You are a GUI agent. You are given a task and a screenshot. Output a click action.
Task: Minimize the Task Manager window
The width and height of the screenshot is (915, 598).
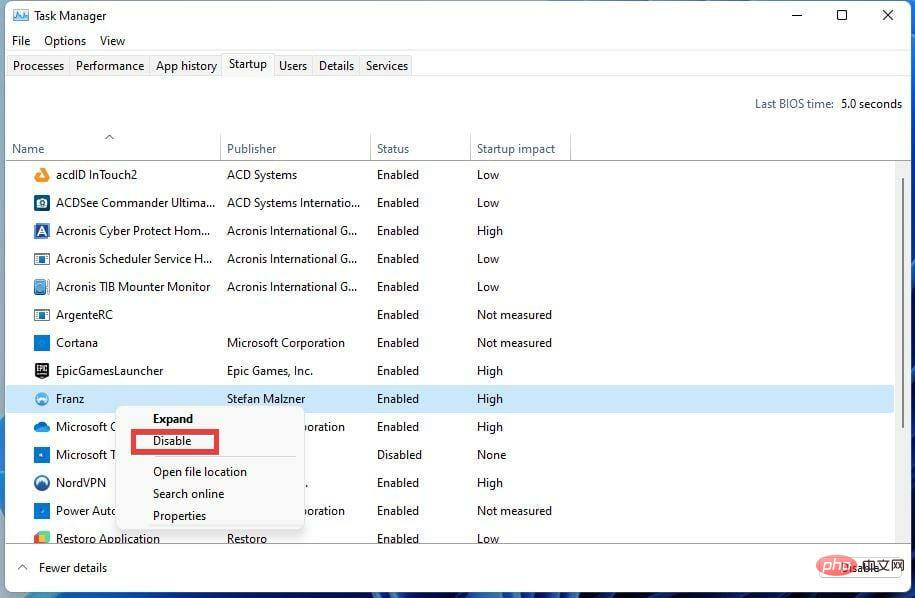click(x=797, y=15)
